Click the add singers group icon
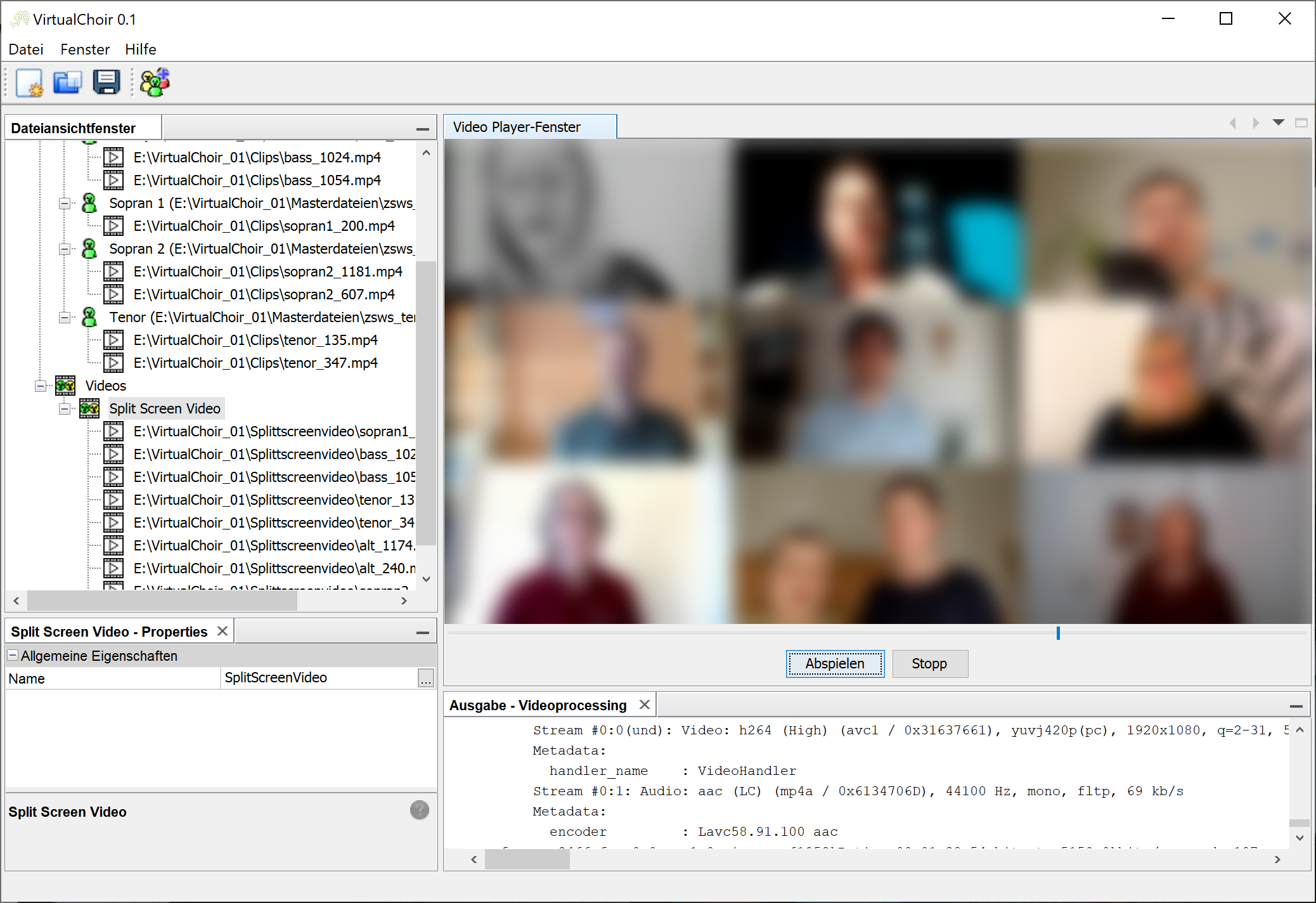Image resolution: width=1316 pixels, height=903 pixels. click(x=155, y=83)
